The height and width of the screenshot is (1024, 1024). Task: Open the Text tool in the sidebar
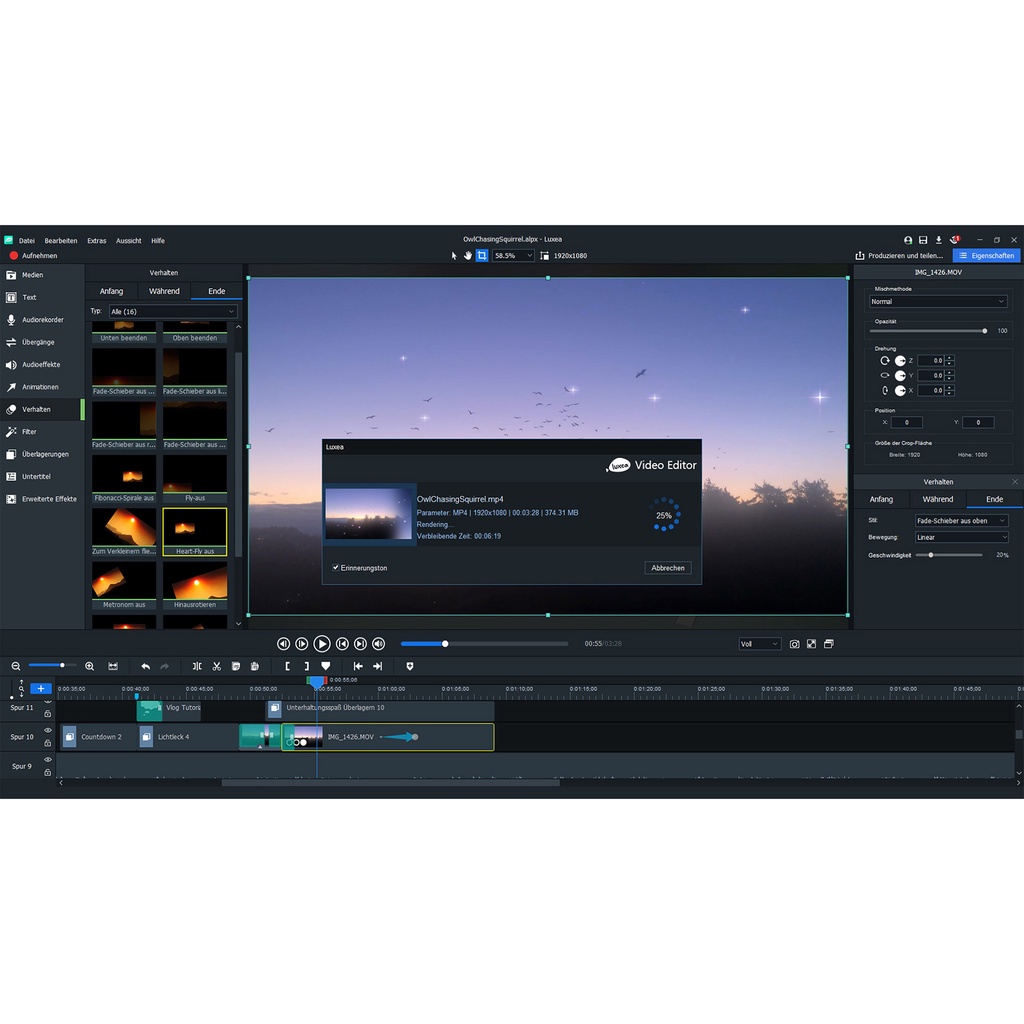pyautogui.click(x=42, y=297)
